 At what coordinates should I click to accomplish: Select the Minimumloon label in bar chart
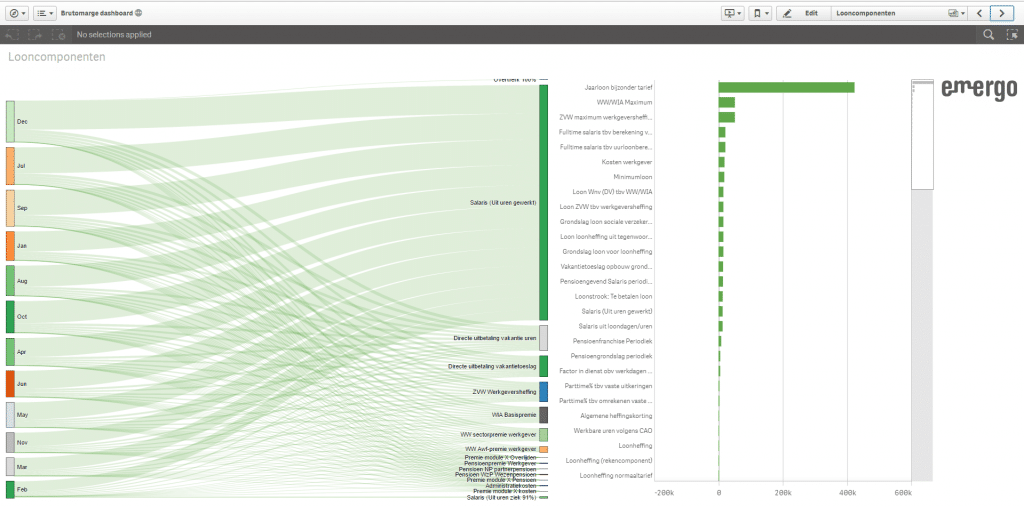point(632,176)
